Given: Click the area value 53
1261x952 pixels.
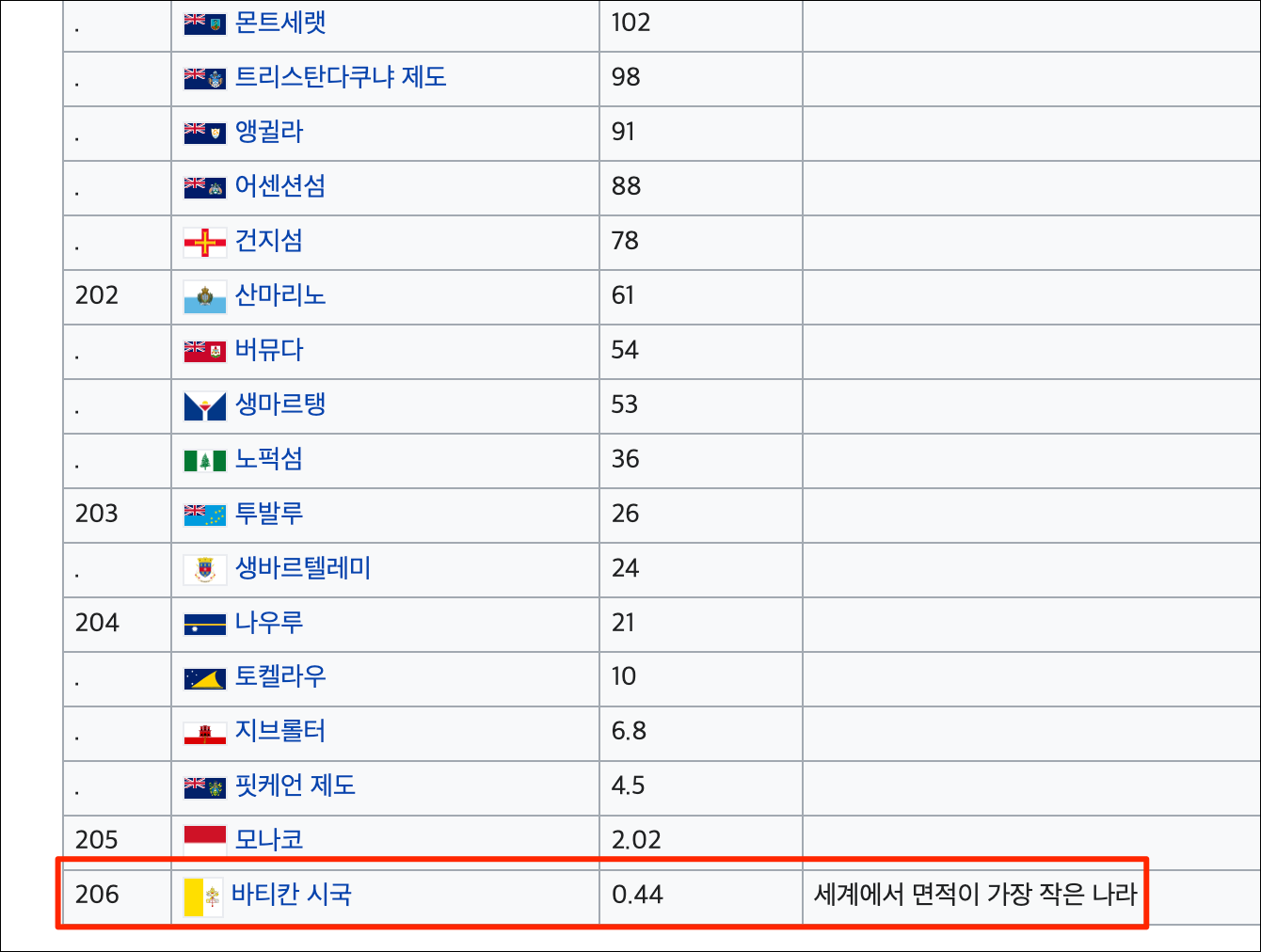Looking at the screenshot, I should [625, 405].
